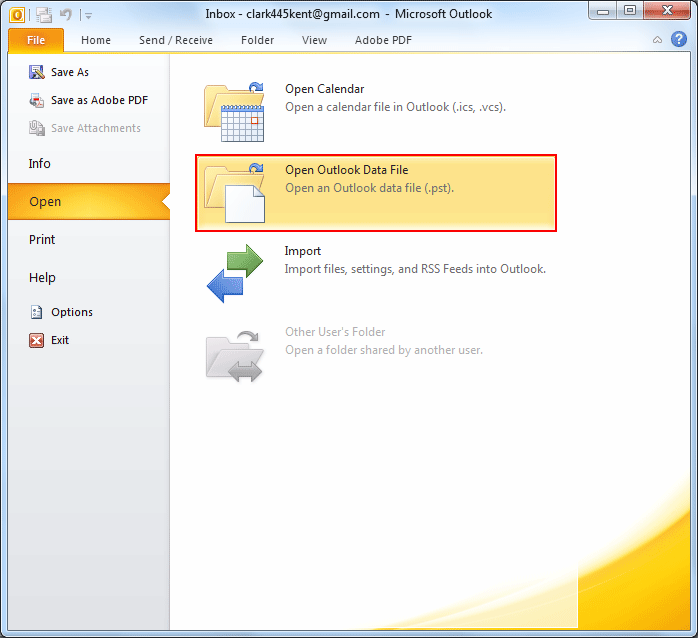Minimize the ribbon with the caret icon
698x638 pixels.
point(657,40)
